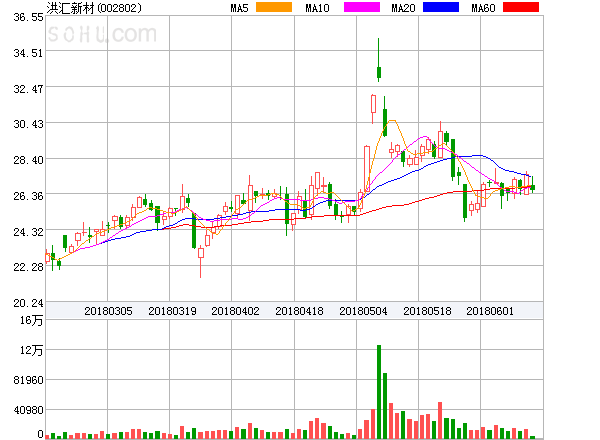Image resolution: width=600 pixels, height=440 pixels.
Task: Click the 26.36 price axis label
Action: tap(28, 196)
